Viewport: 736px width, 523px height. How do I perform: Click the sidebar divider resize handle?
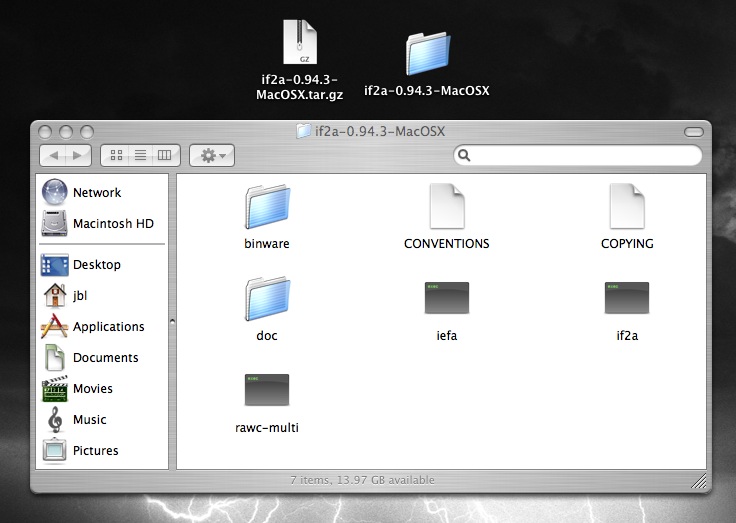click(172, 321)
